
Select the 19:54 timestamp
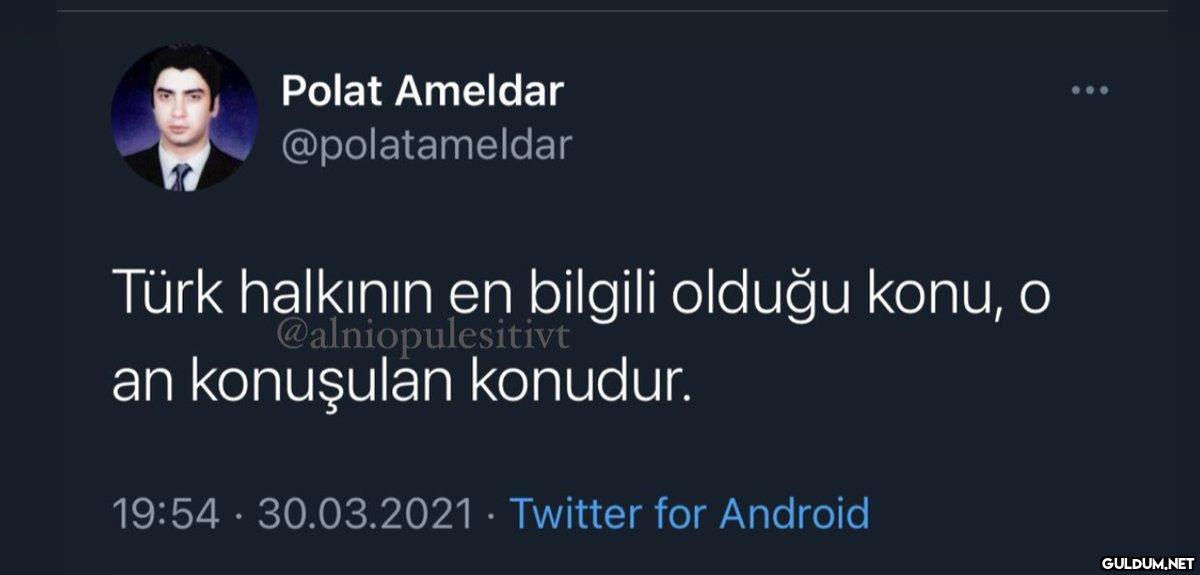coord(165,514)
